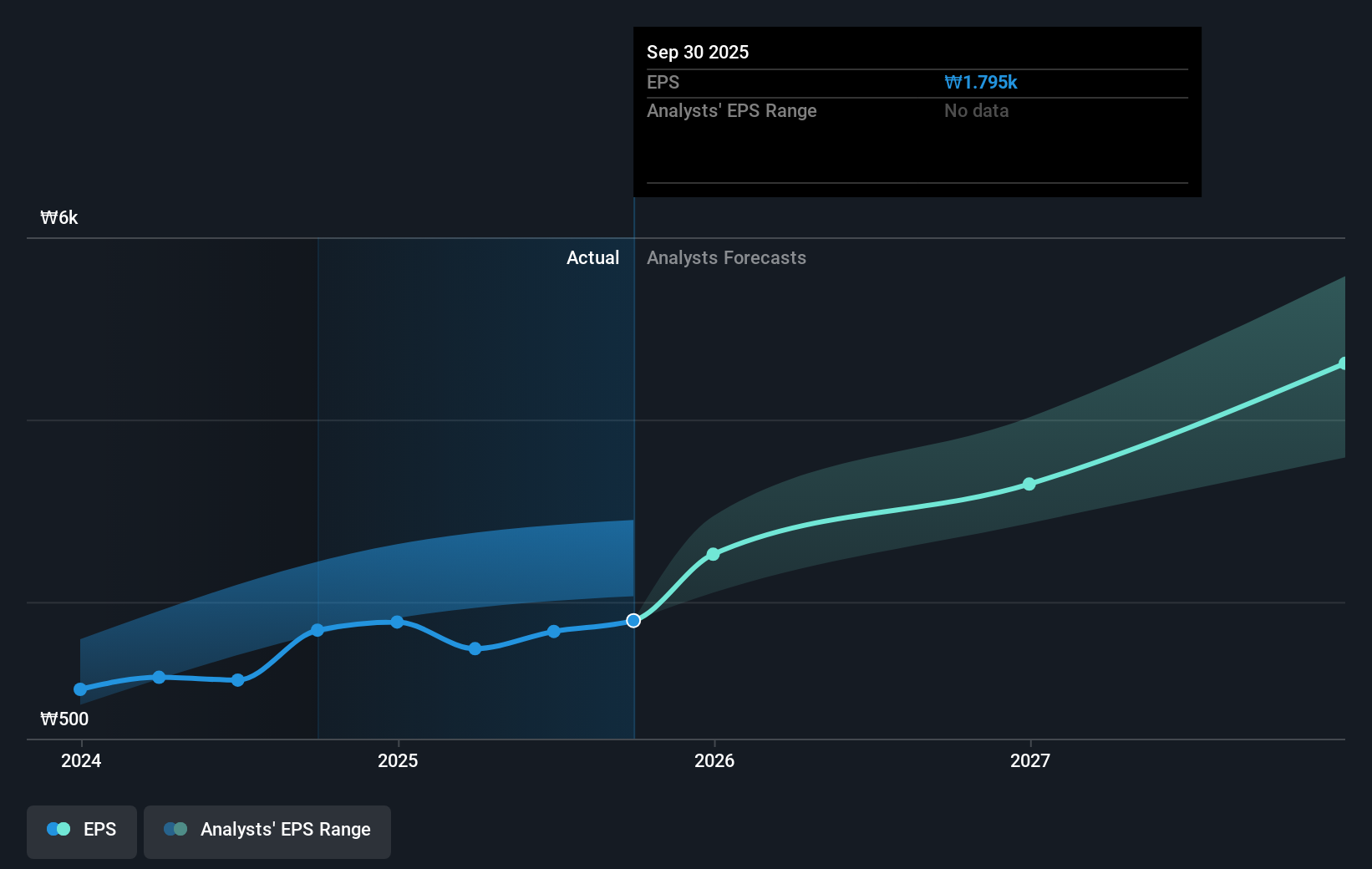Click the first blue EPS data point near 2024
Screen dimensions: 1372x869
tap(79, 689)
